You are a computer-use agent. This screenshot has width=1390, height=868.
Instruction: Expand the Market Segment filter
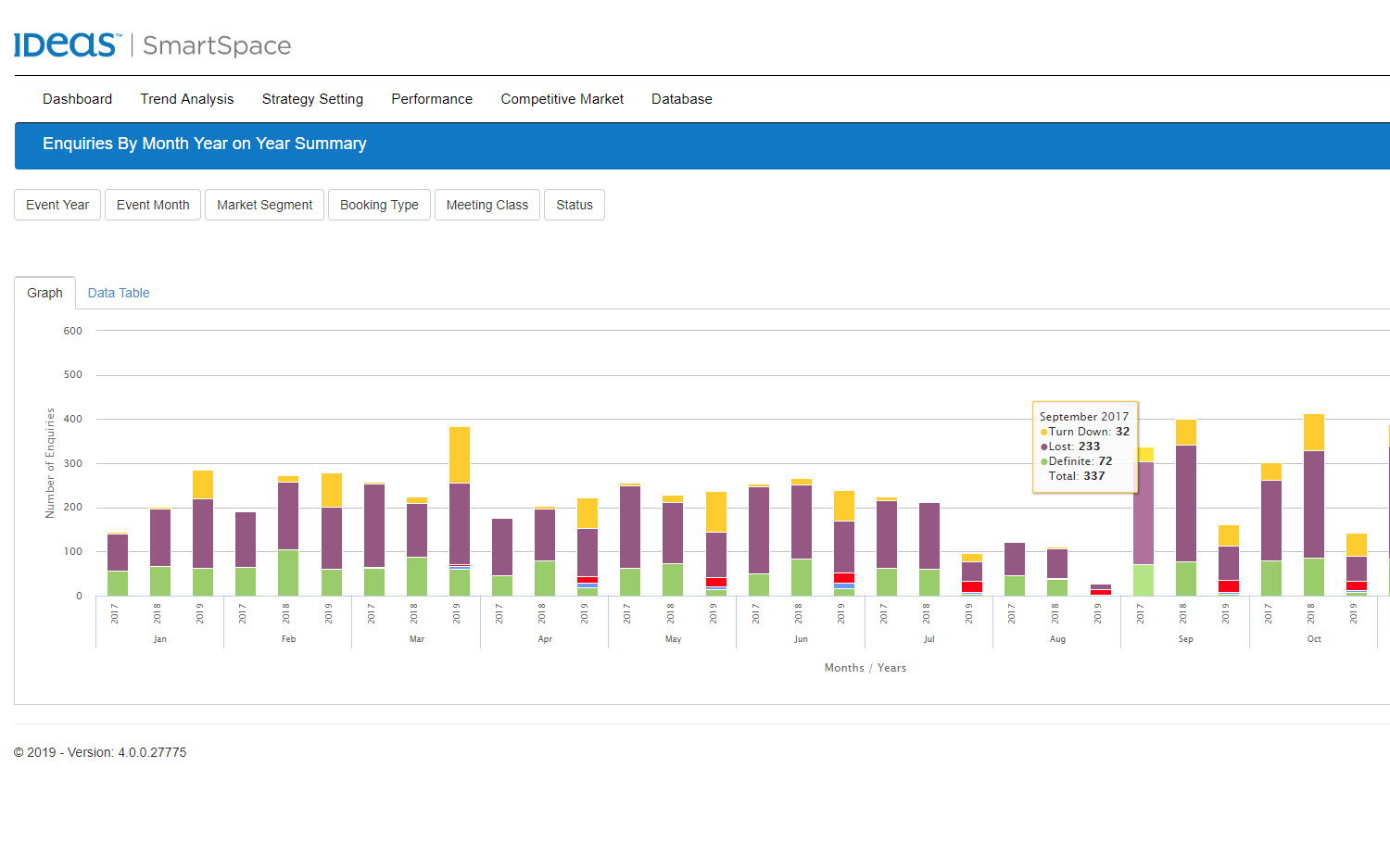pos(264,205)
